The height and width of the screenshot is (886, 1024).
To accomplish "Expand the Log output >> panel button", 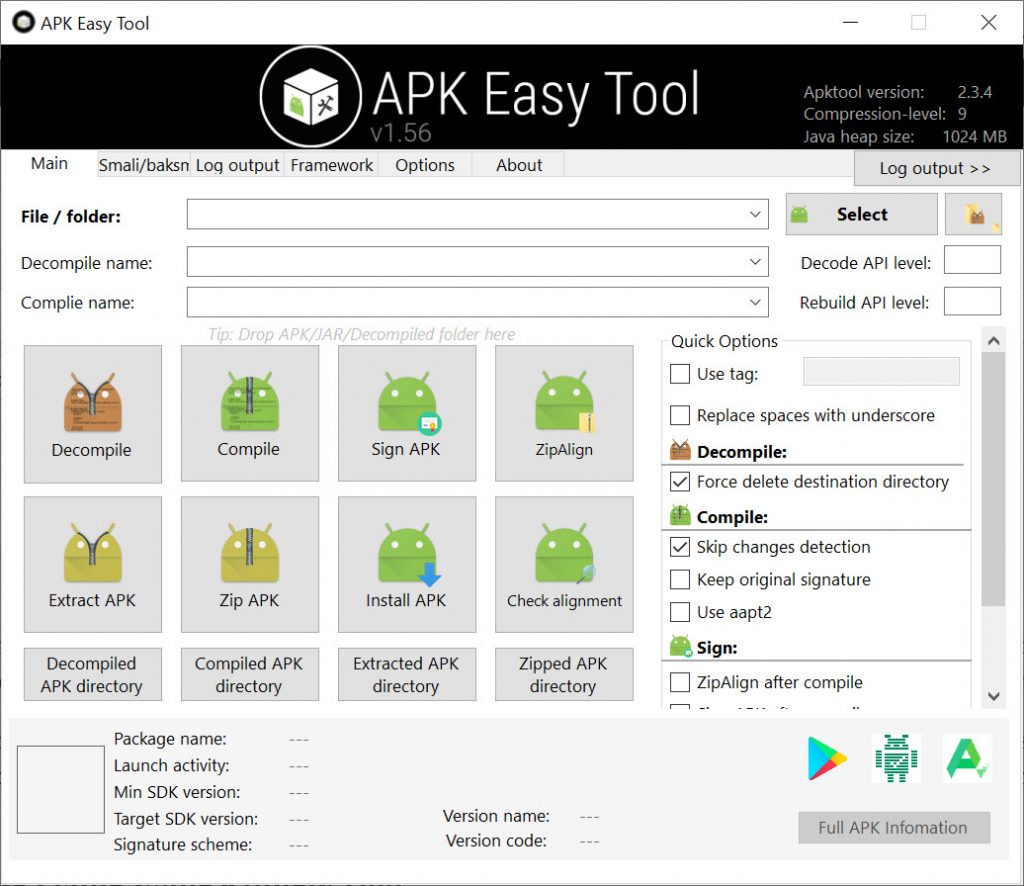I will click(935, 168).
